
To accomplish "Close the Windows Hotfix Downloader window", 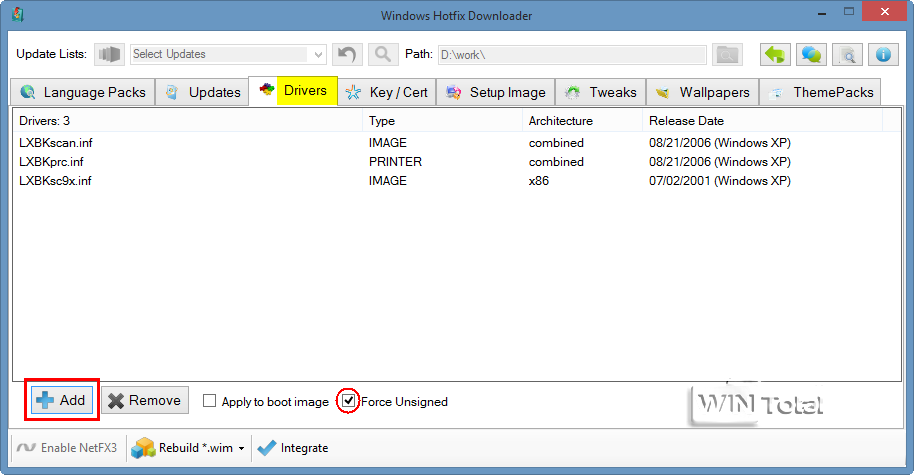I will pyautogui.click(x=885, y=12).
